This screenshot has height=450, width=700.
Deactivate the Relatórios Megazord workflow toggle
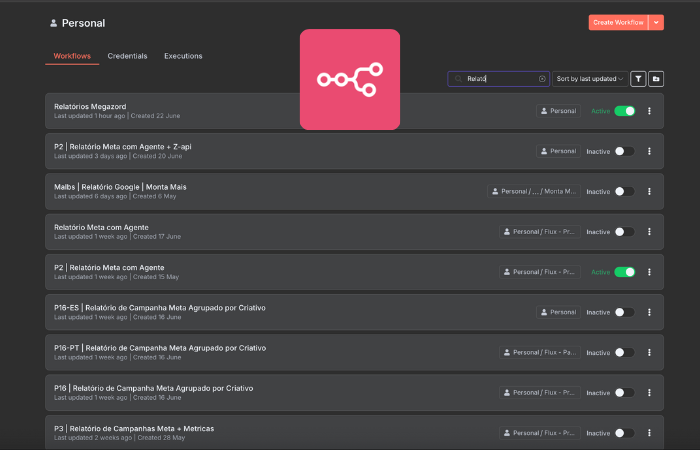tap(625, 111)
